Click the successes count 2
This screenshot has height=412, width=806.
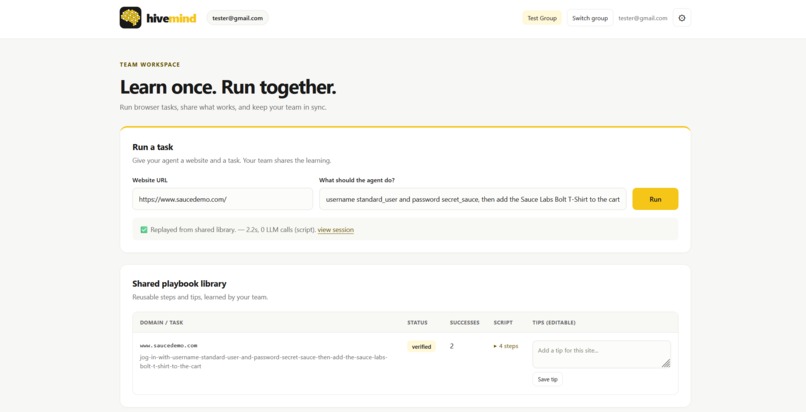[452, 346]
